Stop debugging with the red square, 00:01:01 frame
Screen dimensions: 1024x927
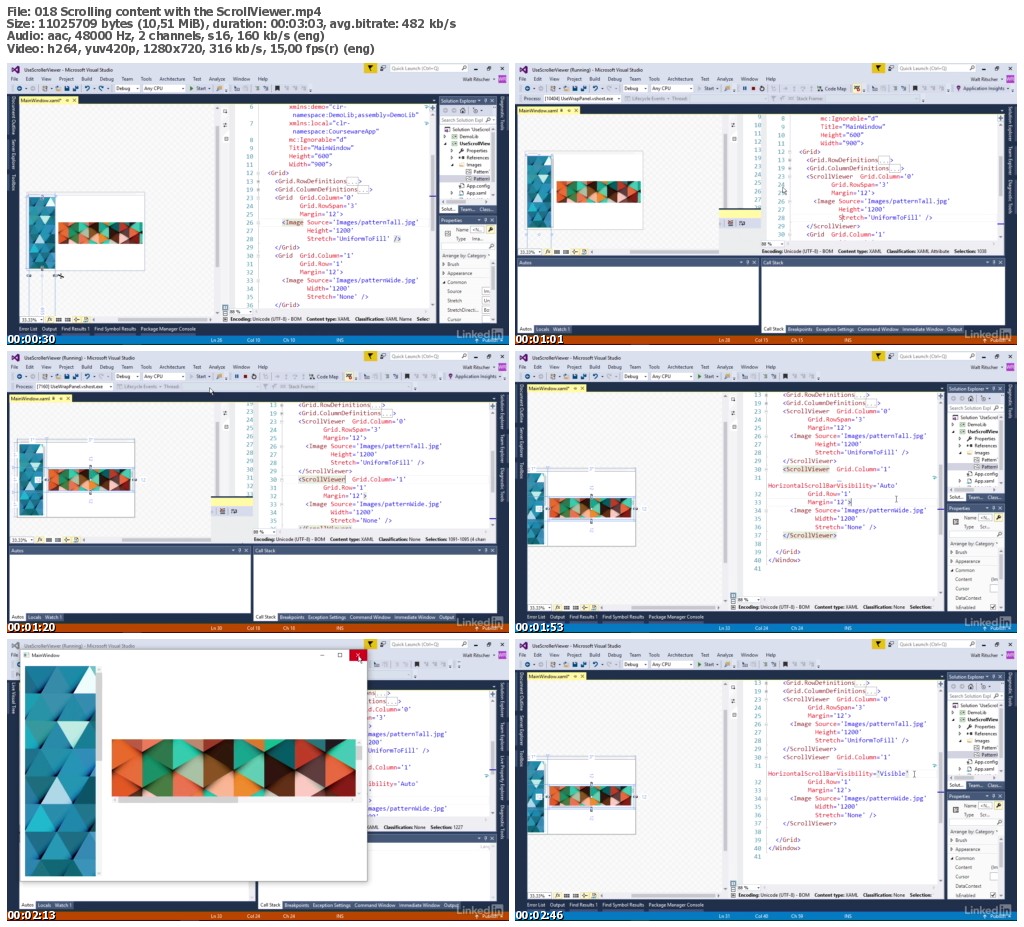click(x=752, y=88)
